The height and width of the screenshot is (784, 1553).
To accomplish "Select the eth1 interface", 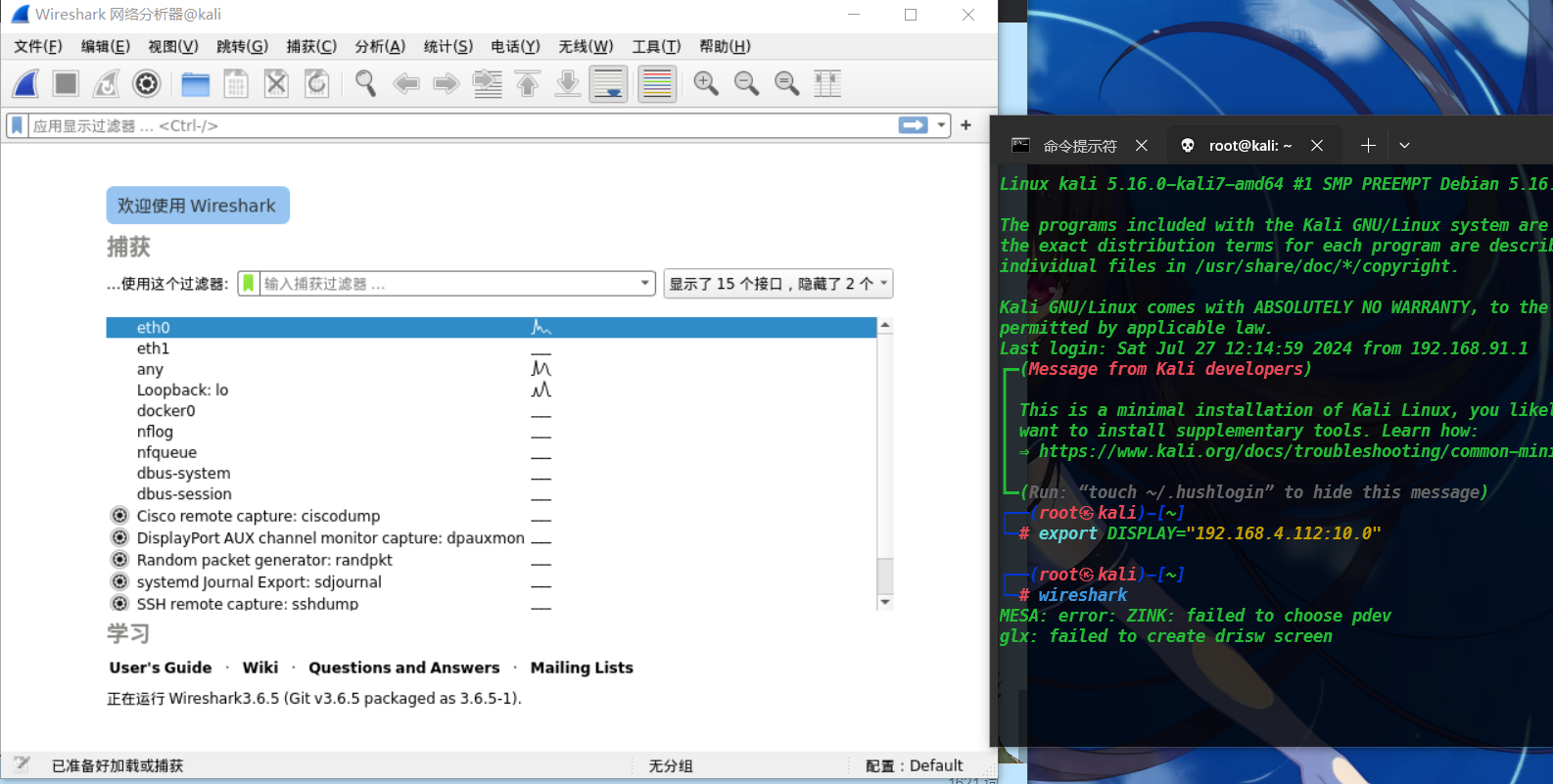I will (492, 348).
